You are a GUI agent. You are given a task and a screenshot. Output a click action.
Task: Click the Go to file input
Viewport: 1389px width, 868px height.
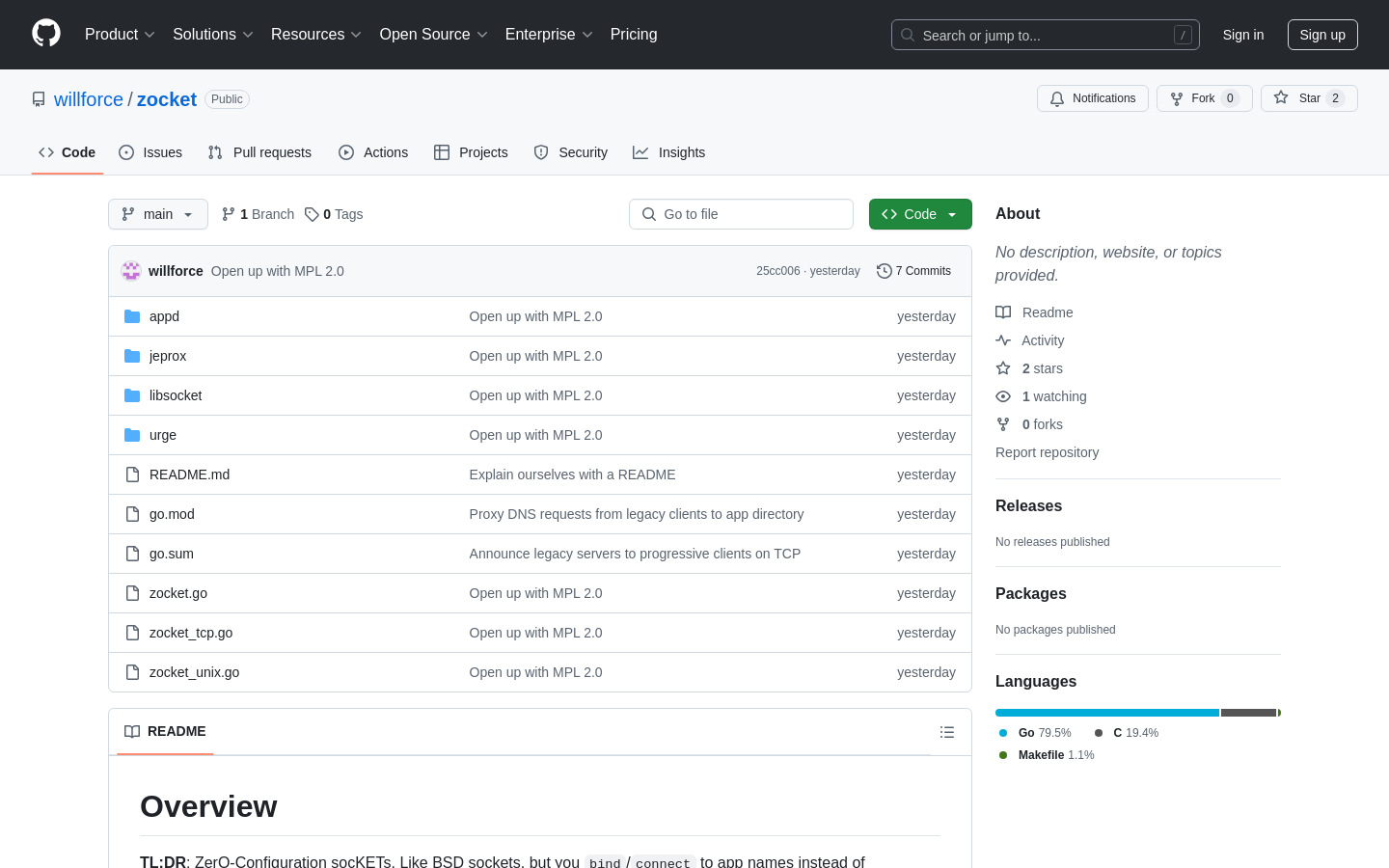(x=741, y=214)
